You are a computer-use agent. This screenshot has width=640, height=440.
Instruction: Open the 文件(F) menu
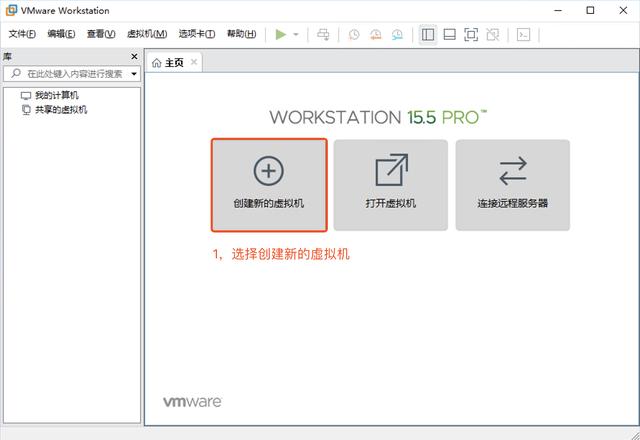tap(22, 34)
